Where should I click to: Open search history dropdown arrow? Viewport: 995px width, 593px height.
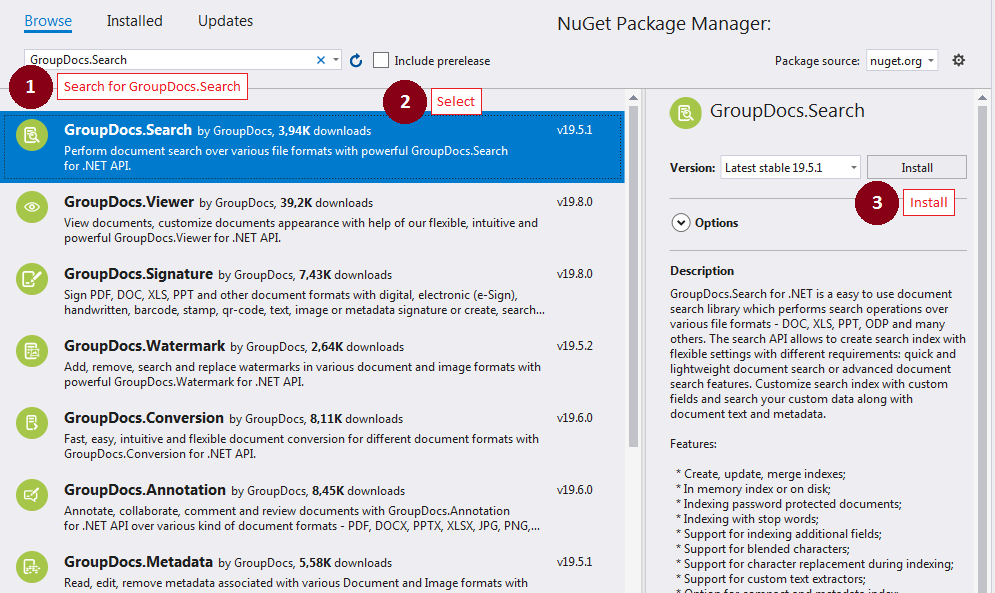tap(335, 60)
